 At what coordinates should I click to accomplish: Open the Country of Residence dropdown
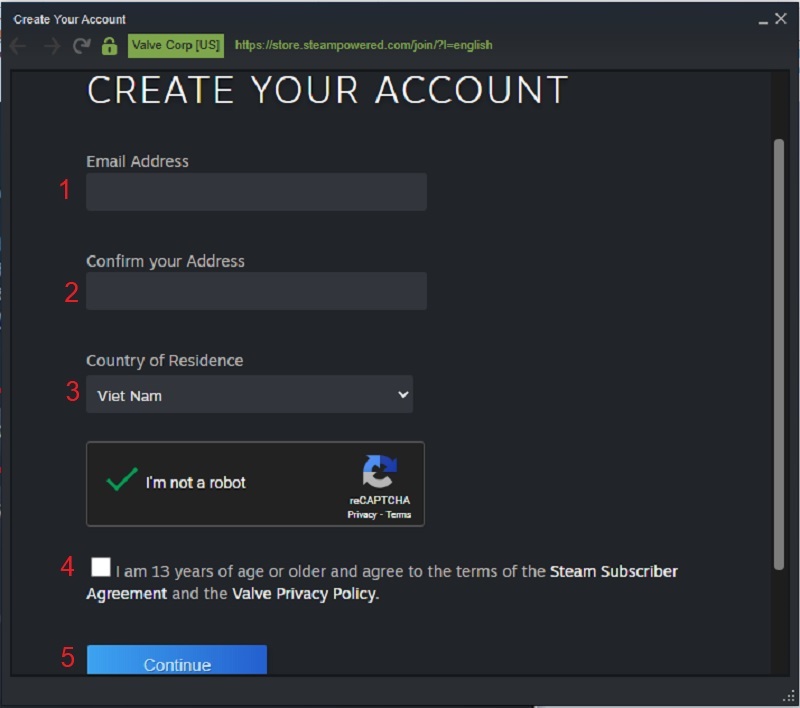249,394
